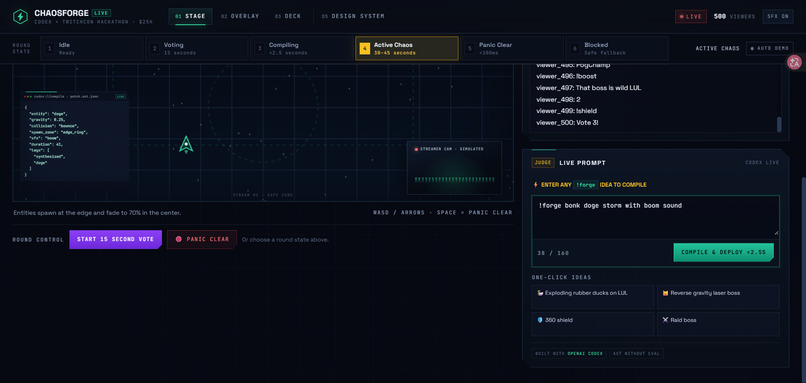The width and height of the screenshot is (806, 383).
Task: Click the JUDGE badge in Live Prompt
Action: tap(543, 163)
